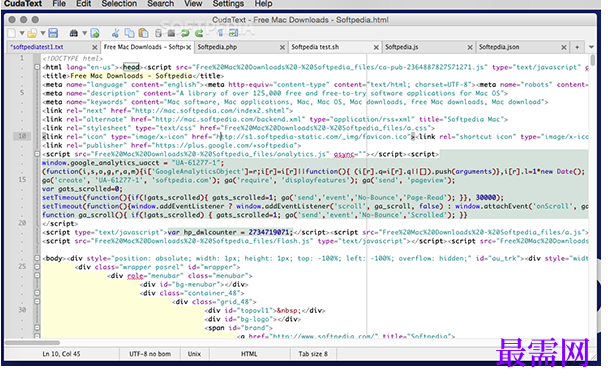This screenshot has width=608, height=384.
Task: Click line number 25 in the gutter
Action: (22, 266)
